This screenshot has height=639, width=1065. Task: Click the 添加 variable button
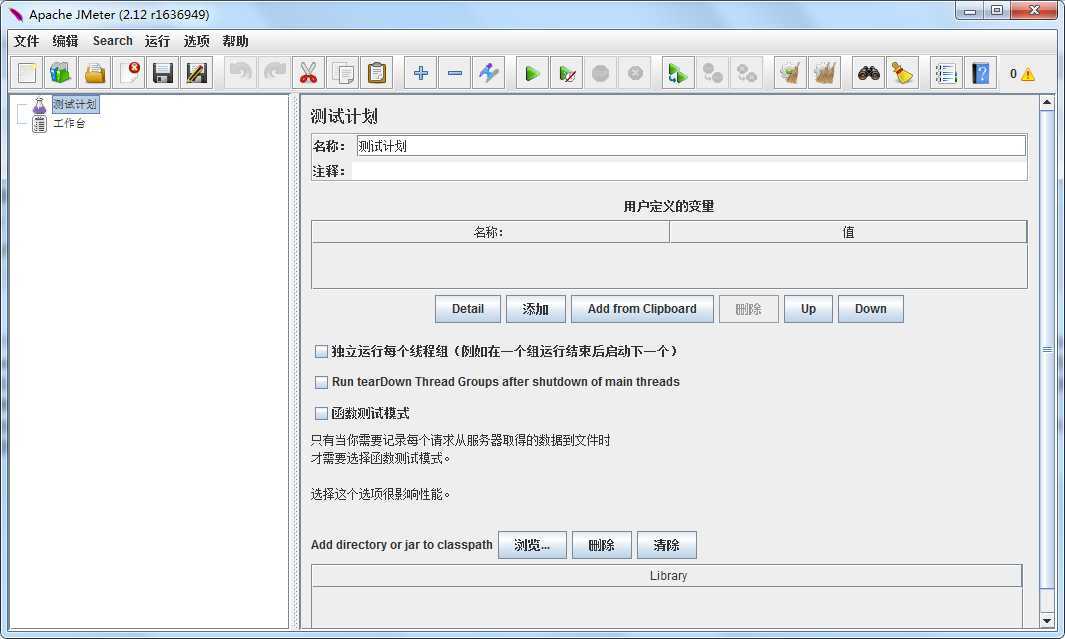pos(536,309)
